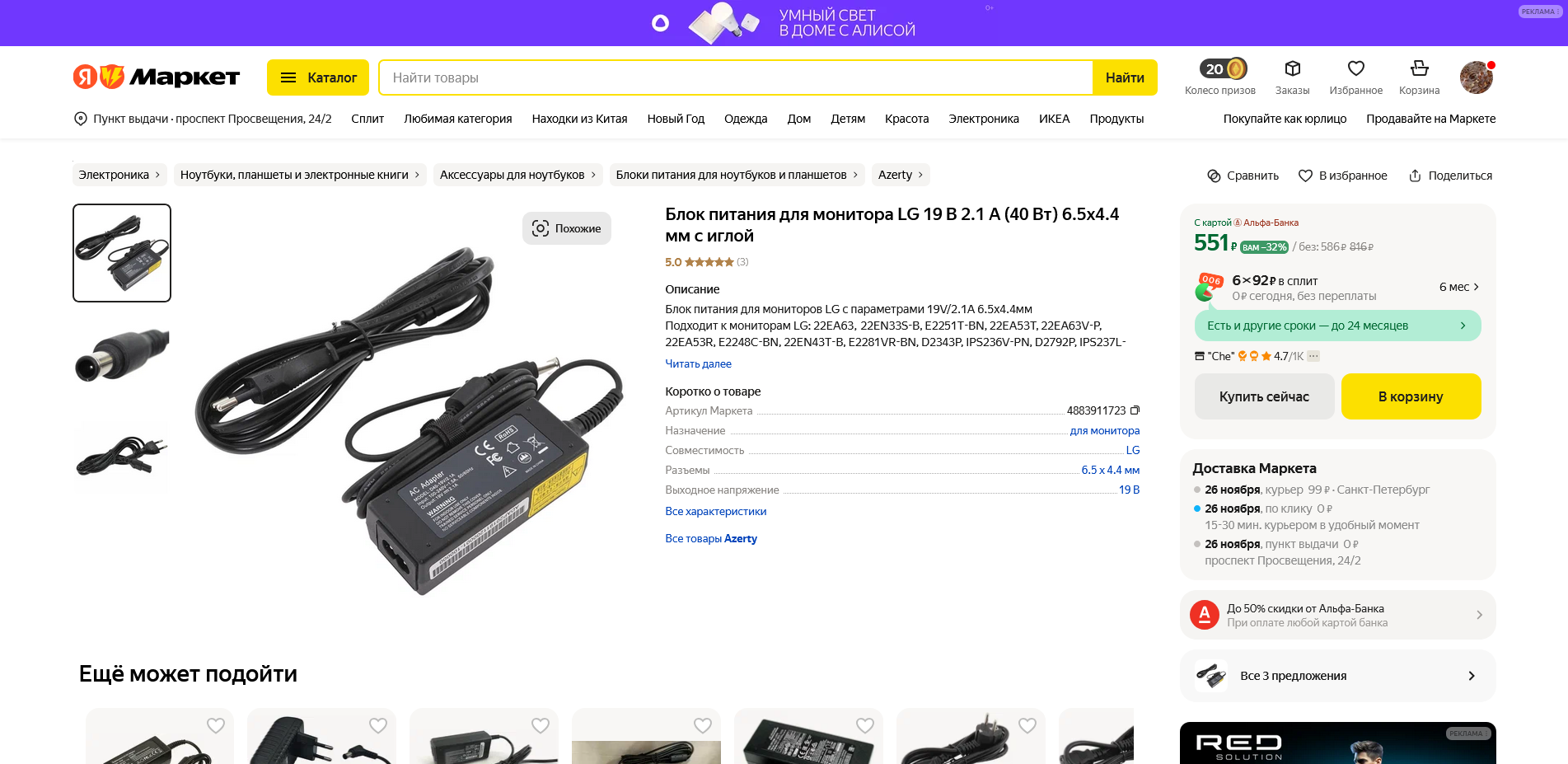Add product with В корзину button
The height and width of the screenshot is (764, 1568).
pos(1411,396)
